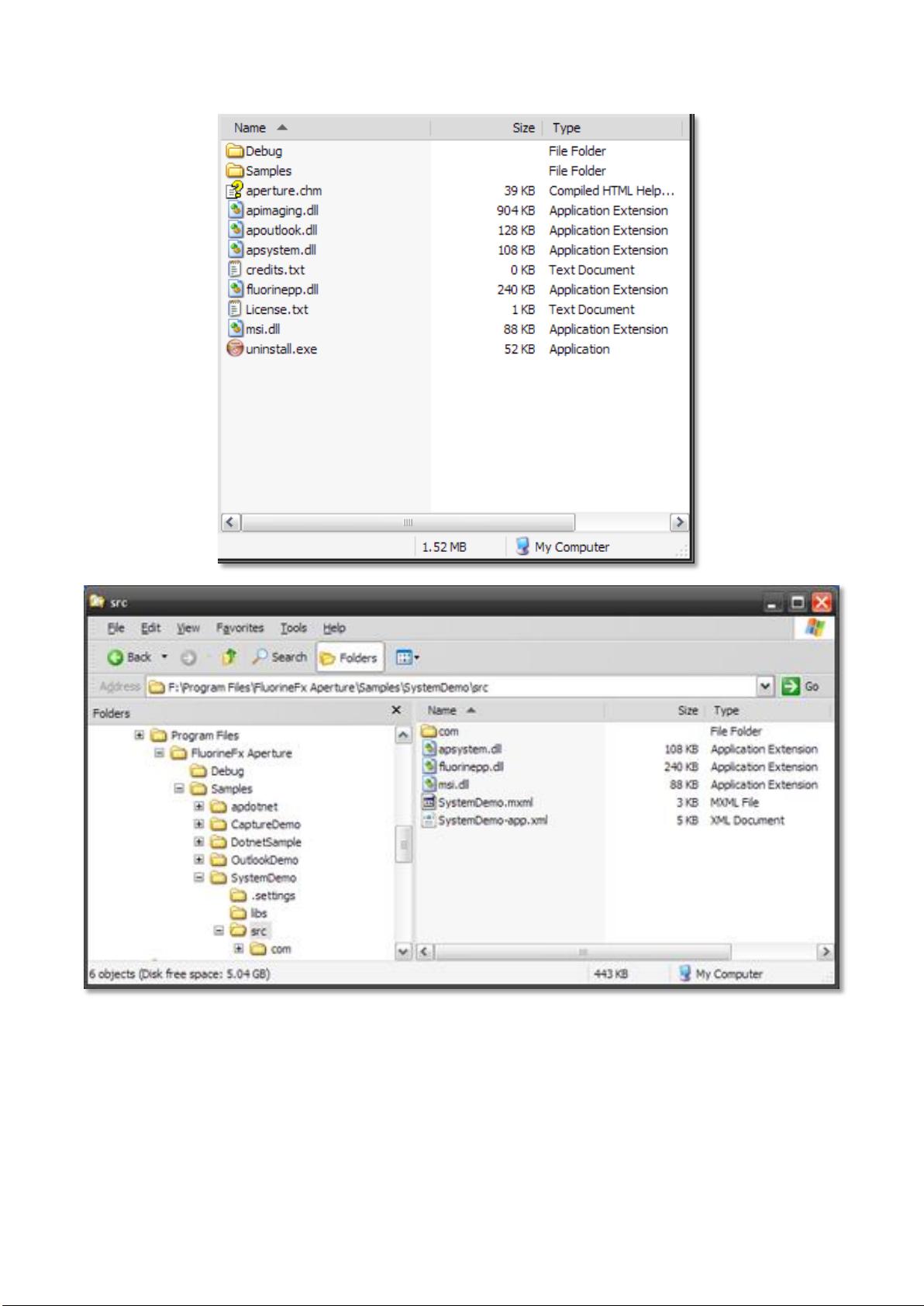Sort by Name column in src window
The height and width of the screenshot is (1306, 924).
[512, 710]
